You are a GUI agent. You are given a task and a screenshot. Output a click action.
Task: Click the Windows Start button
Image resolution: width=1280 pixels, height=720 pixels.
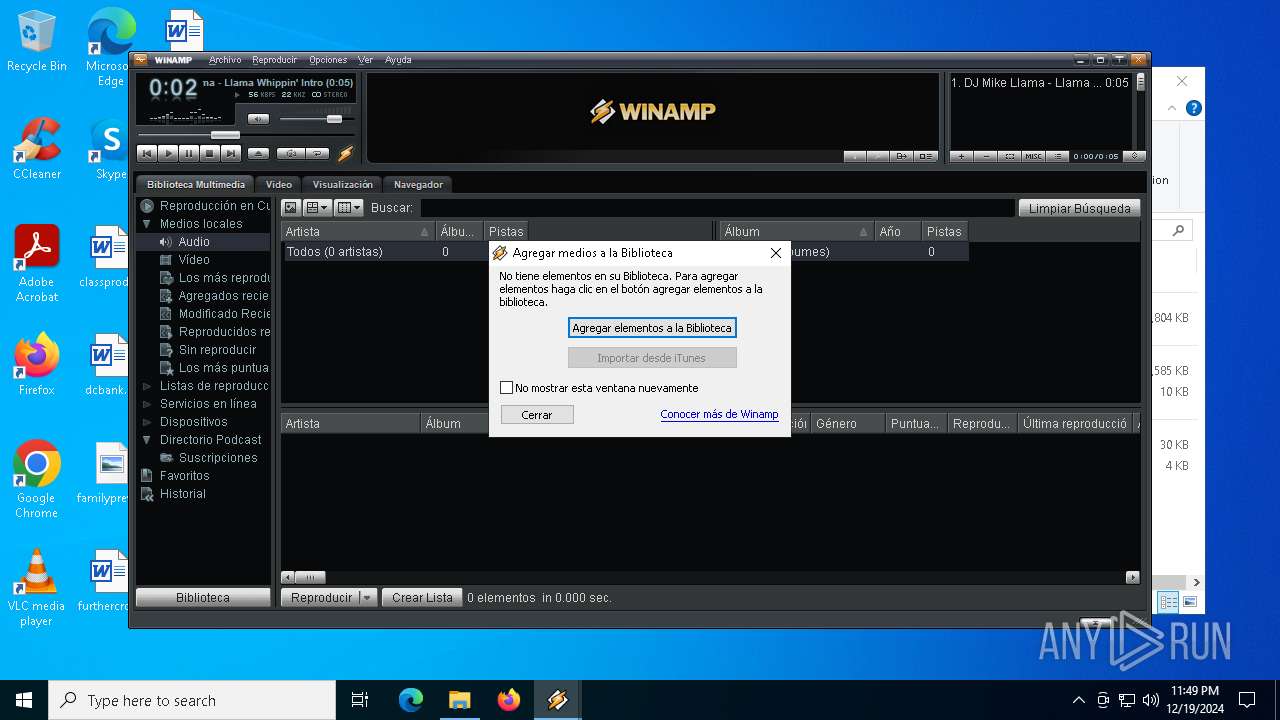[x=24, y=700]
